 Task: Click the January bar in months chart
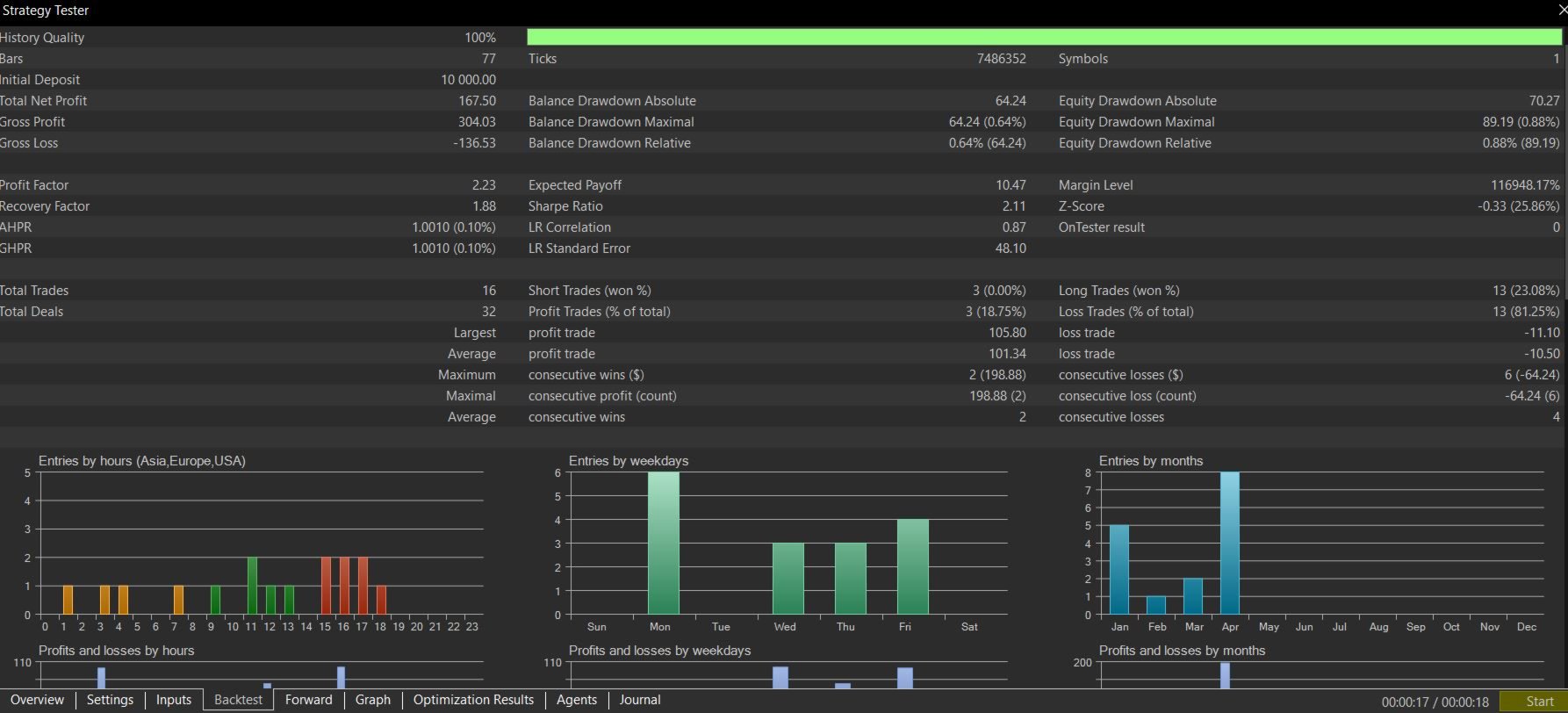1119,569
